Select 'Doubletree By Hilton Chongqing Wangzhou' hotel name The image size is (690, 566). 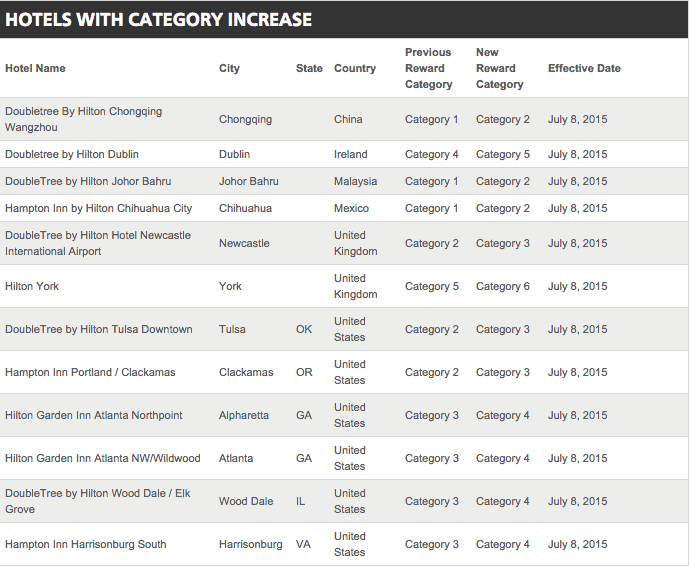tap(84, 119)
